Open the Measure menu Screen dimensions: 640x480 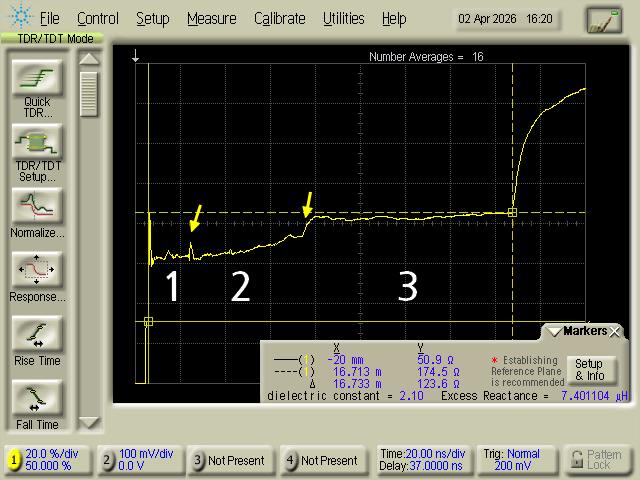[x=211, y=18]
